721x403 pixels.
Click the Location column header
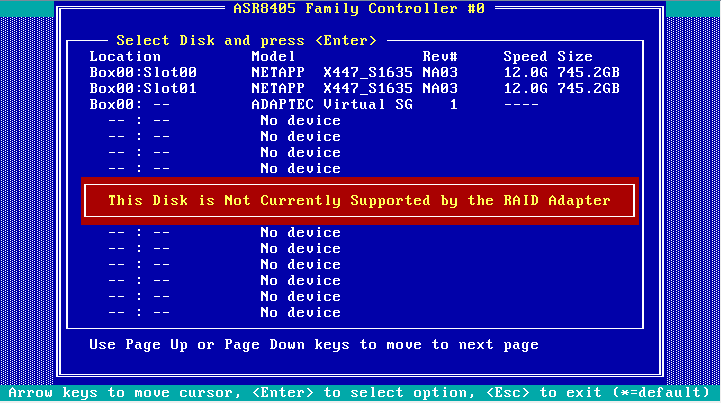125,57
